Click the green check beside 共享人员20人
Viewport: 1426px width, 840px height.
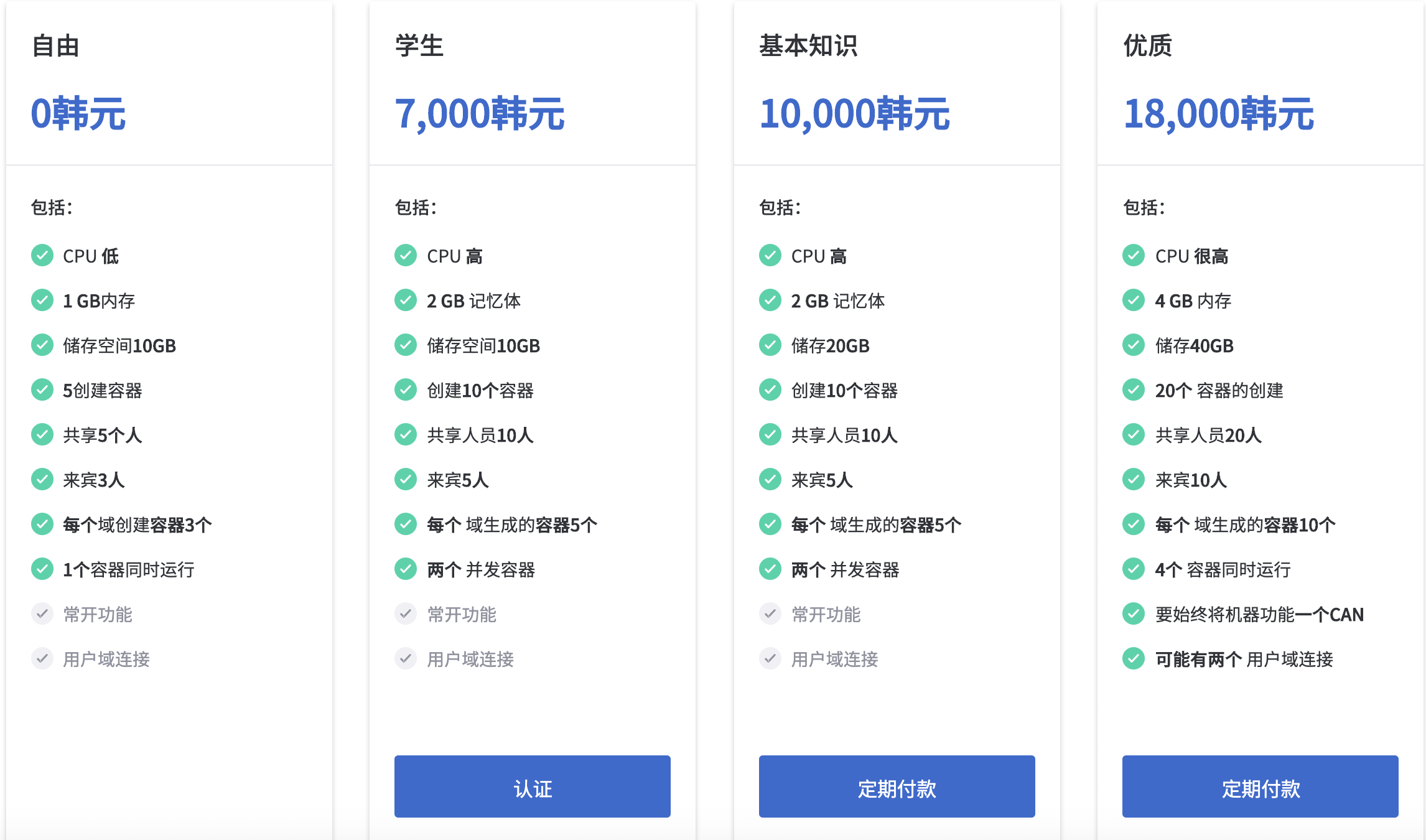[x=1134, y=434]
